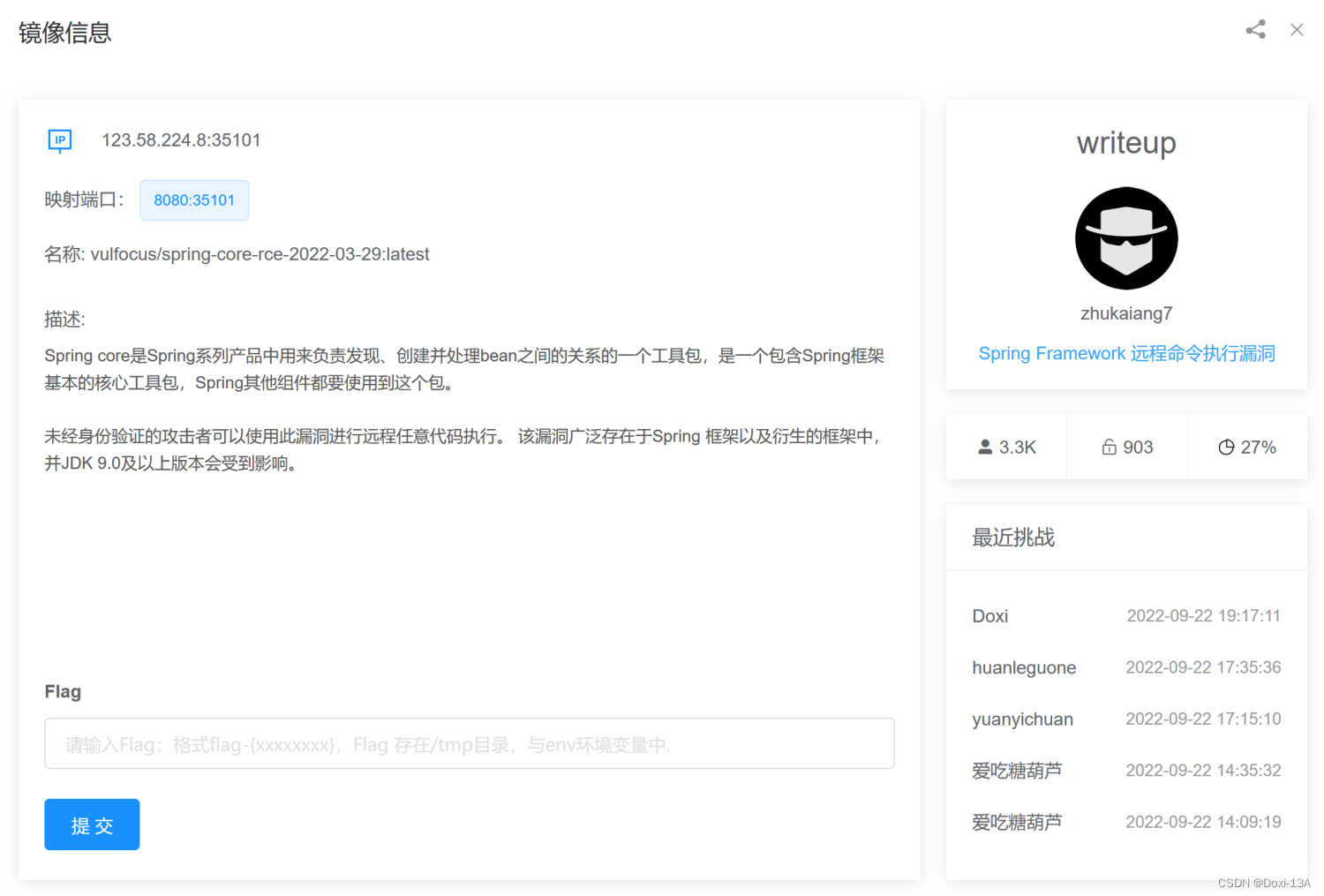
Task: Click the IP monitor icon
Action: pyautogui.click(x=60, y=140)
